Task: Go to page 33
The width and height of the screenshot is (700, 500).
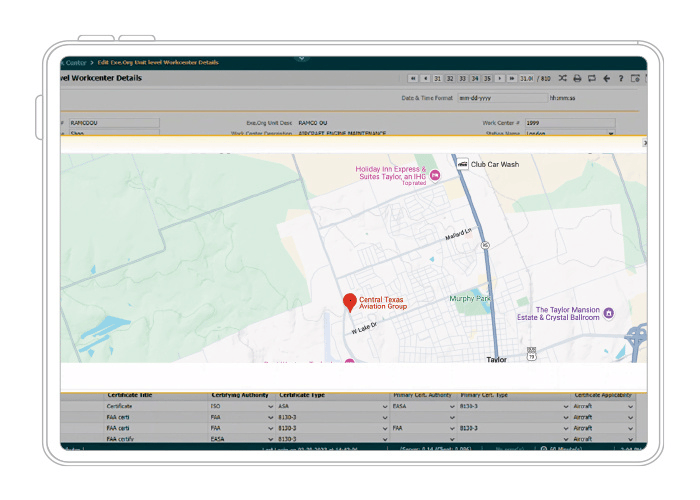Action: (462, 78)
